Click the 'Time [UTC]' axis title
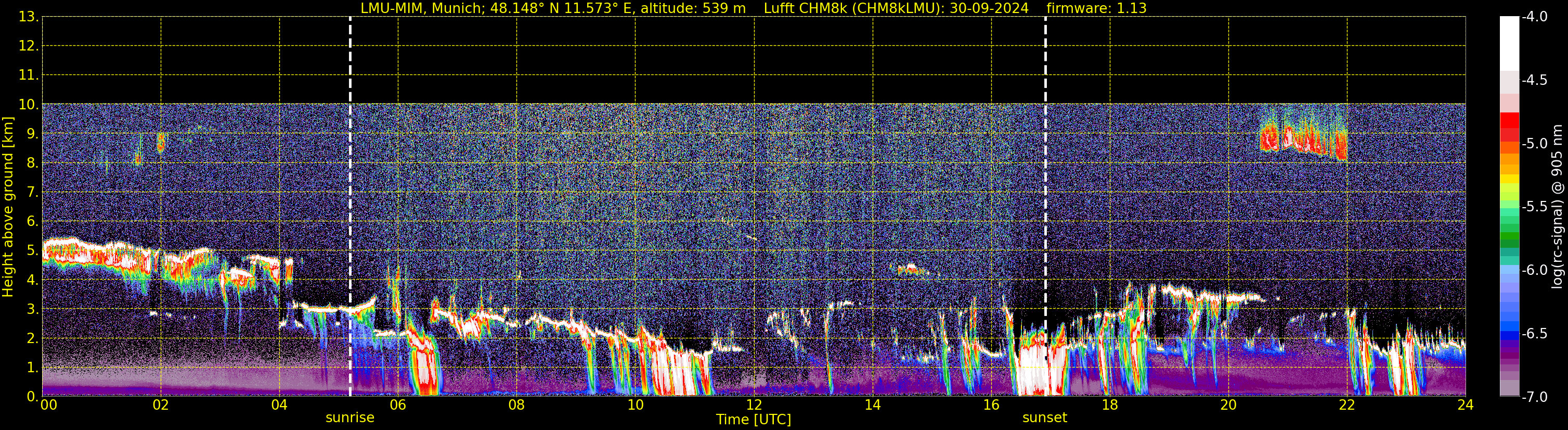 [754, 420]
